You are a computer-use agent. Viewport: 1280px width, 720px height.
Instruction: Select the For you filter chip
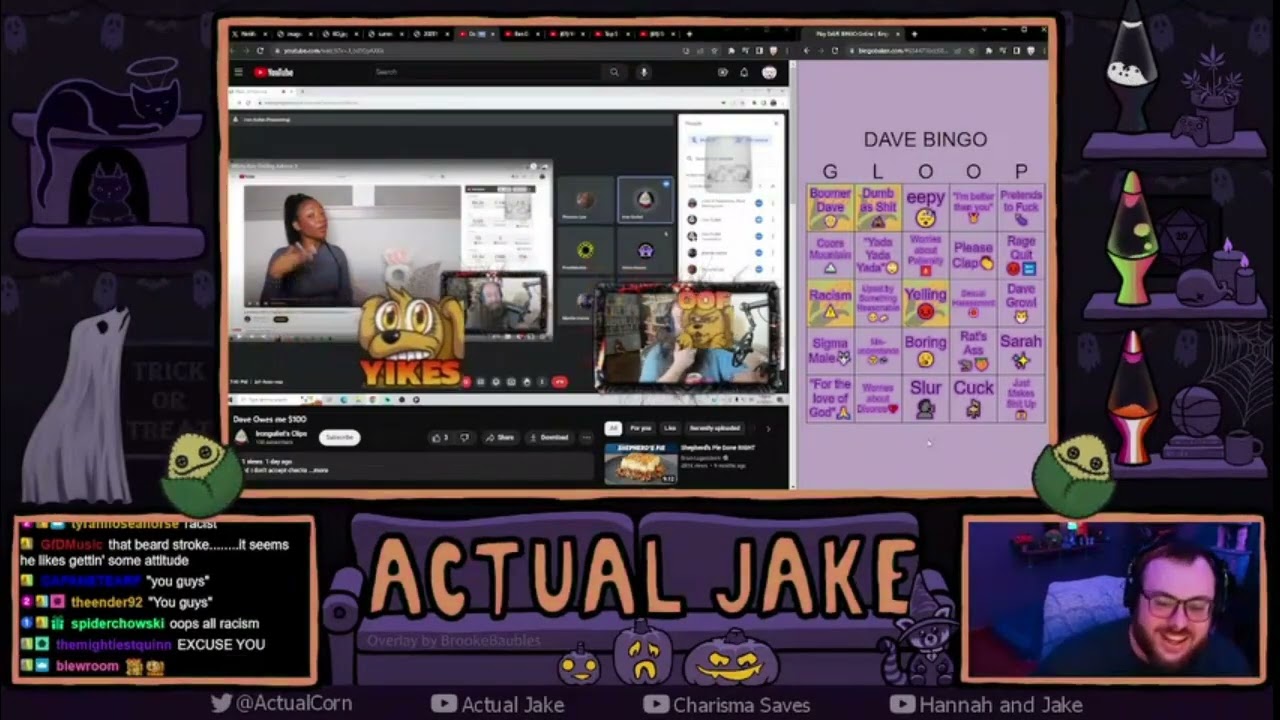(641, 428)
